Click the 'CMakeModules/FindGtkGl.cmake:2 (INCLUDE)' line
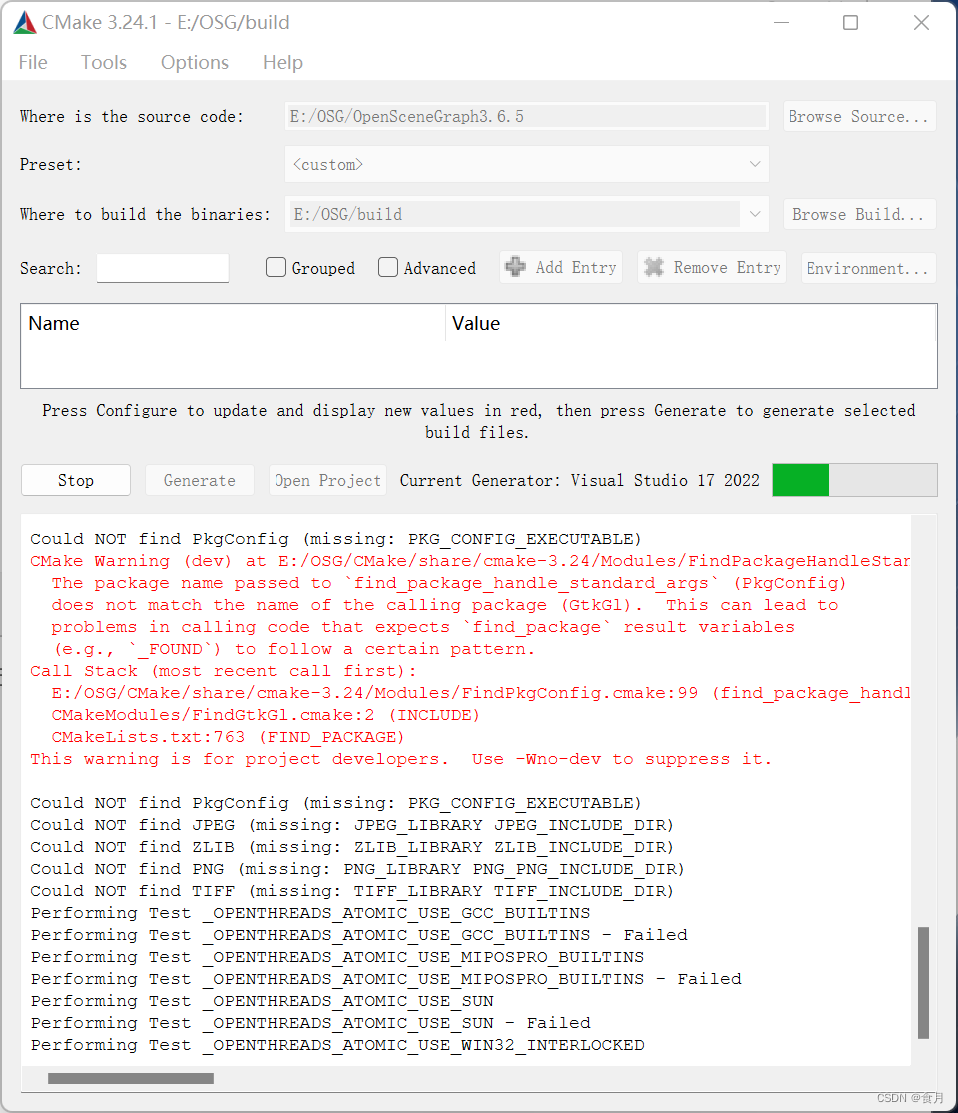958x1113 pixels. (265, 715)
